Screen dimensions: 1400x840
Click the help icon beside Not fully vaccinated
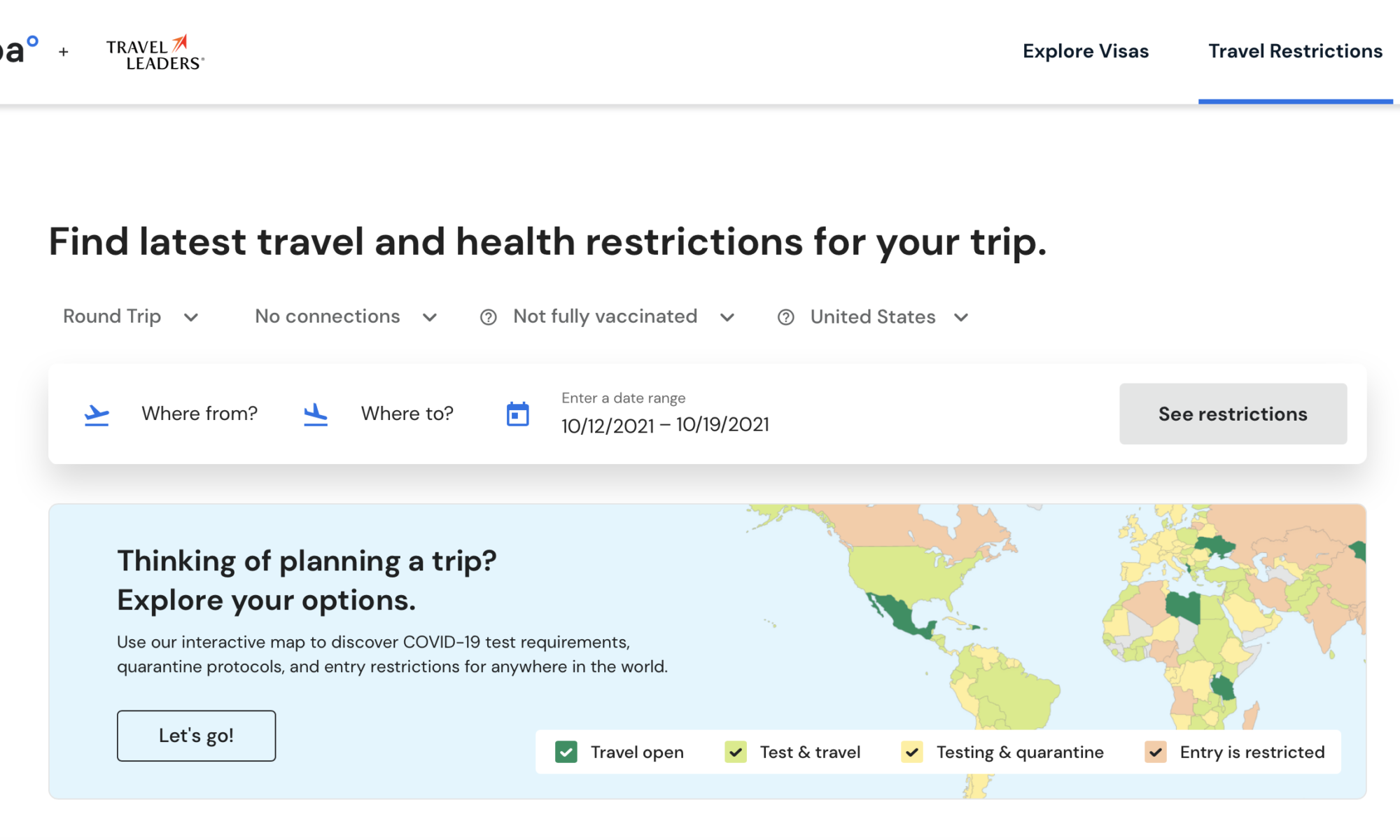click(488, 316)
